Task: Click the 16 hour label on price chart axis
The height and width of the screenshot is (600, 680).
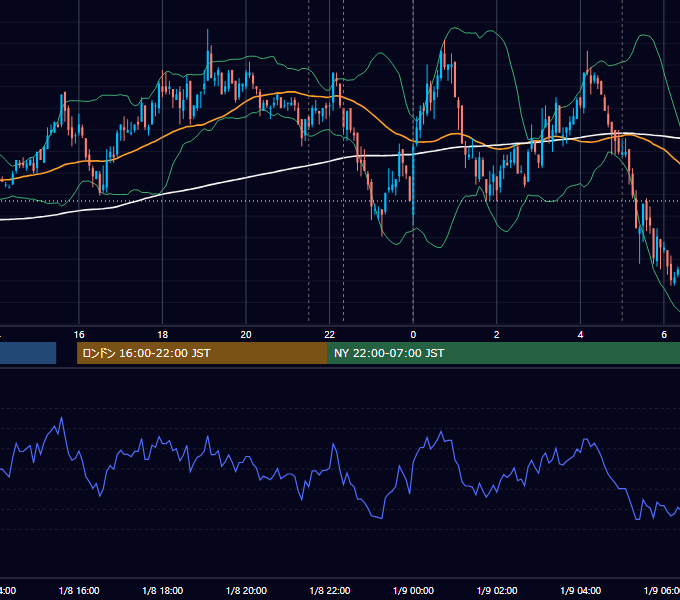Action: (79, 334)
